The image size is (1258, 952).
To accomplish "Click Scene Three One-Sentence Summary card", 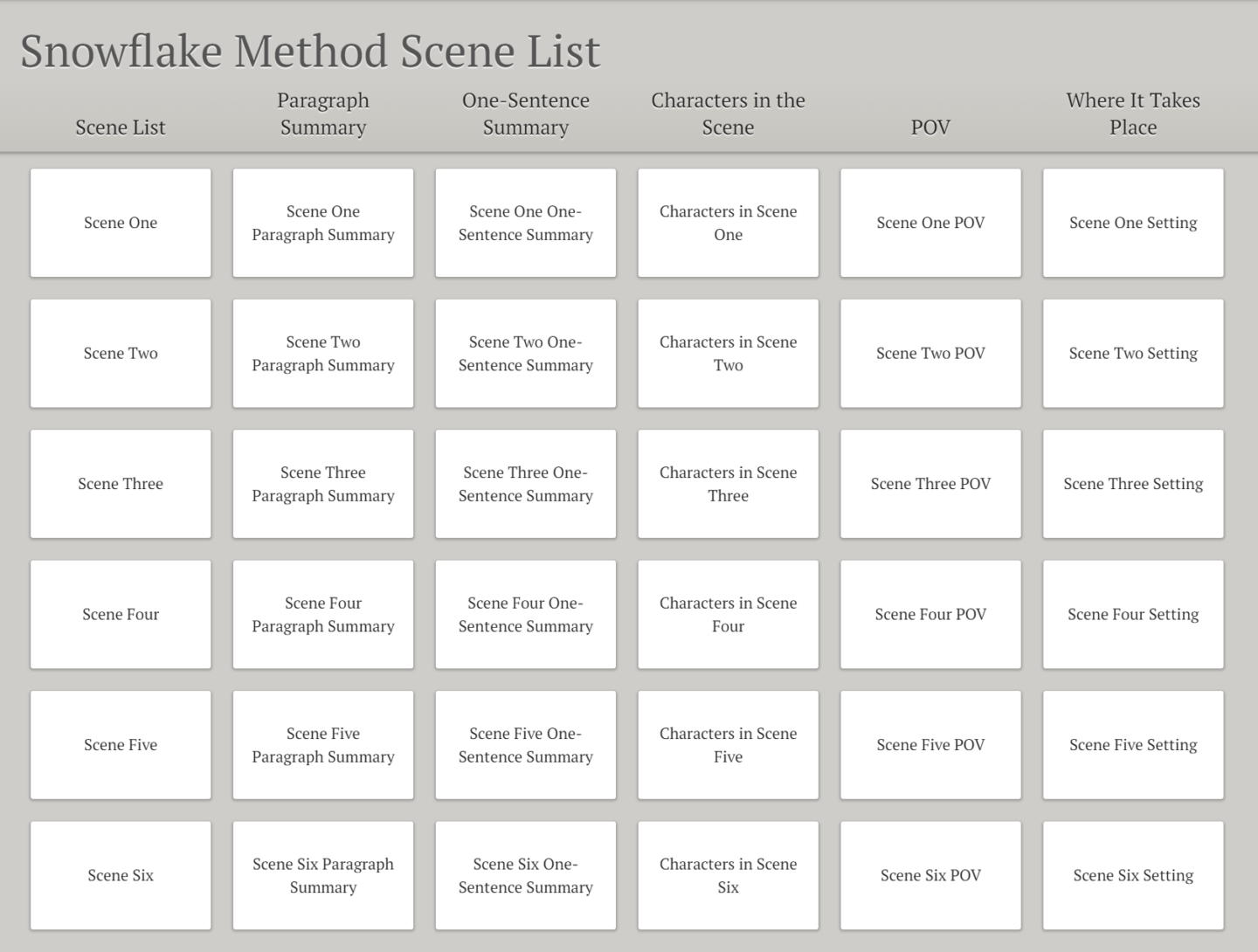I will point(526,484).
